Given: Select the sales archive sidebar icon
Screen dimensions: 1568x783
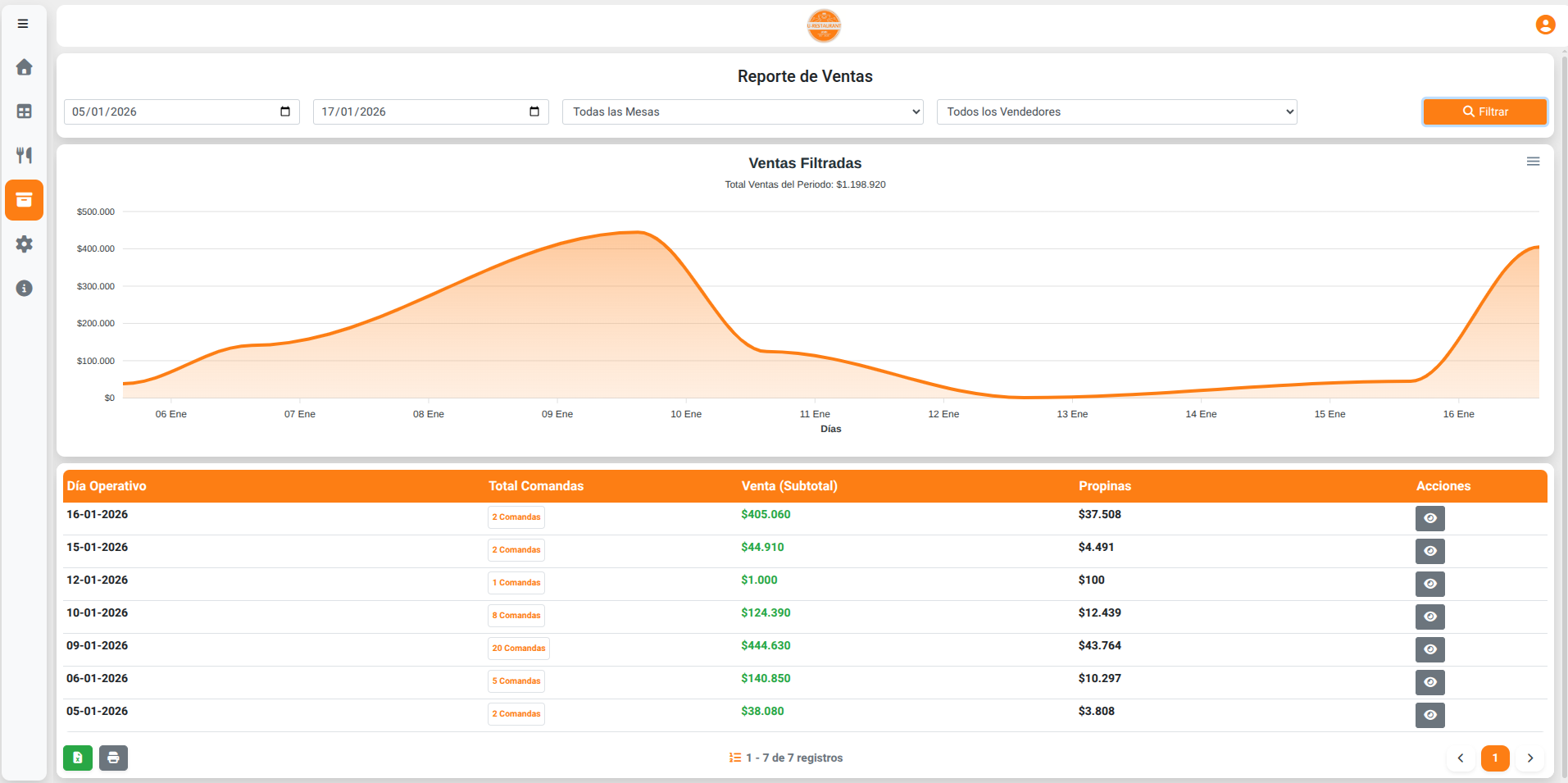Looking at the screenshot, I should click(24, 200).
